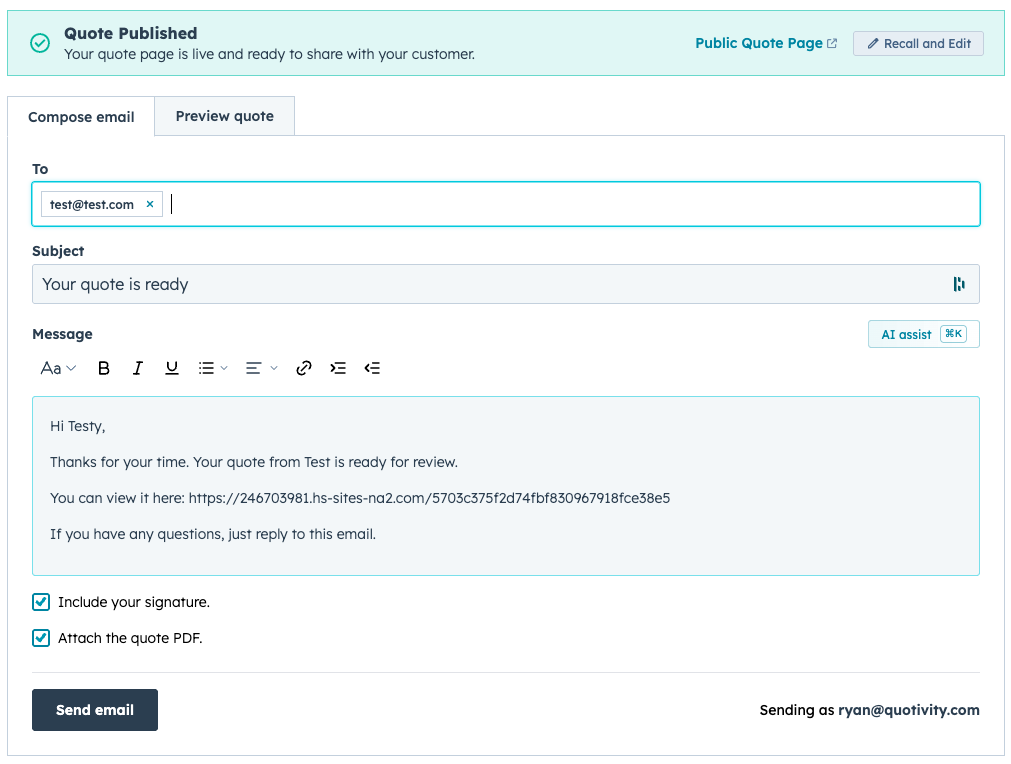The width and height of the screenshot is (1011, 764).
Task: Toggle bold formatting in message toolbar
Action: click(103, 368)
